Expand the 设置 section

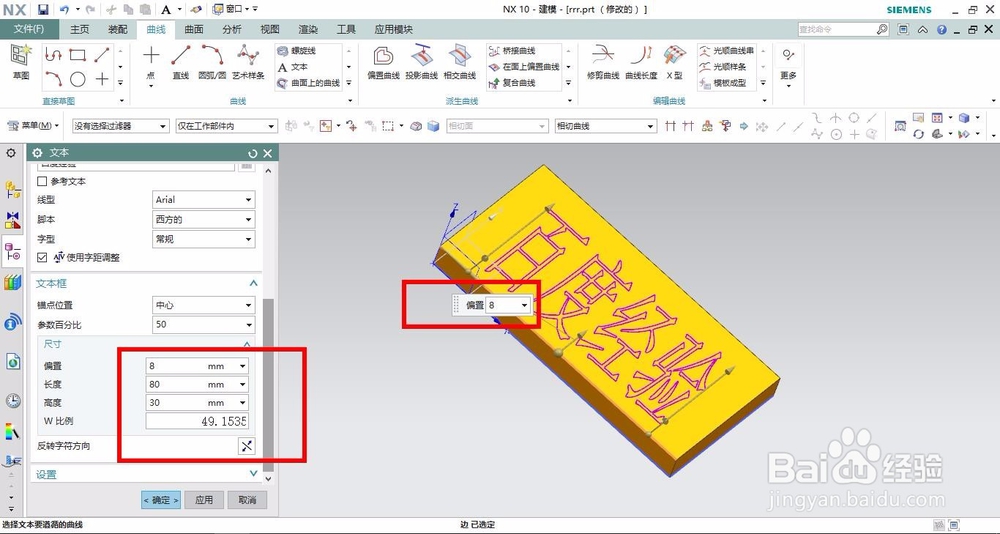pyautogui.click(x=253, y=474)
